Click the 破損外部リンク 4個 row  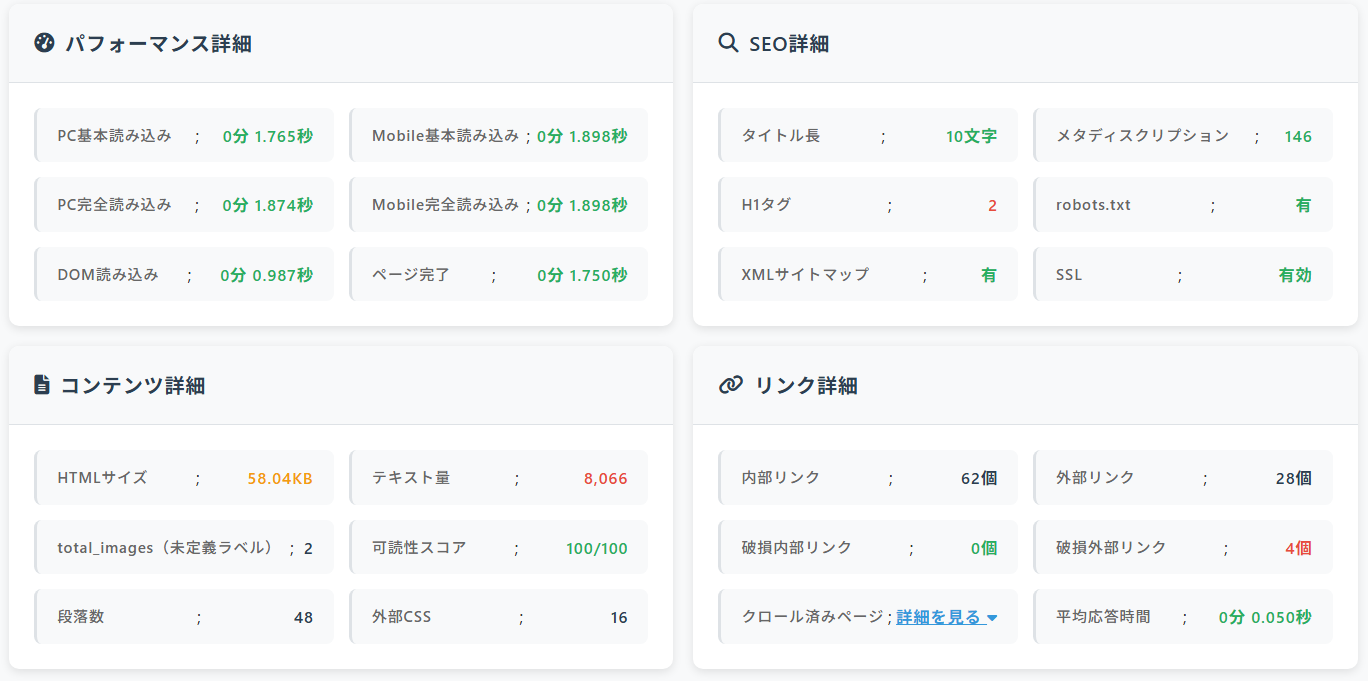point(1183,548)
